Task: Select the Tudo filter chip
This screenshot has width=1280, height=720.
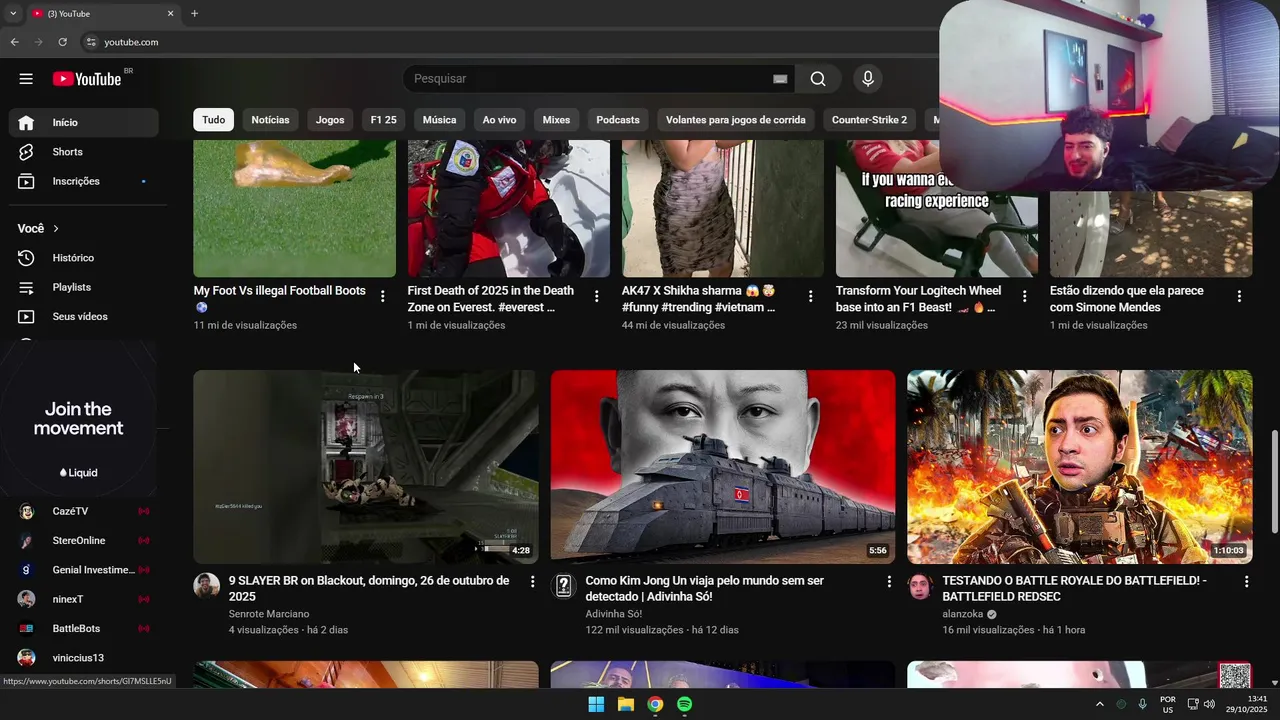Action: pos(214,120)
